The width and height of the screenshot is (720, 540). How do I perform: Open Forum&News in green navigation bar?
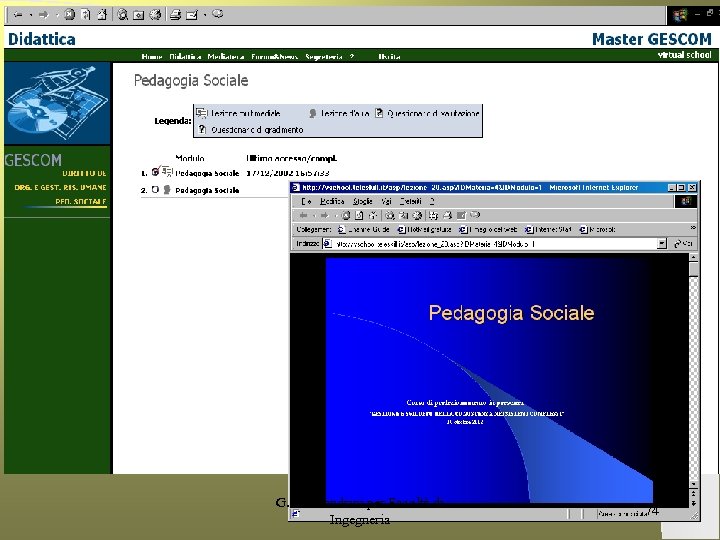click(x=275, y=56)
